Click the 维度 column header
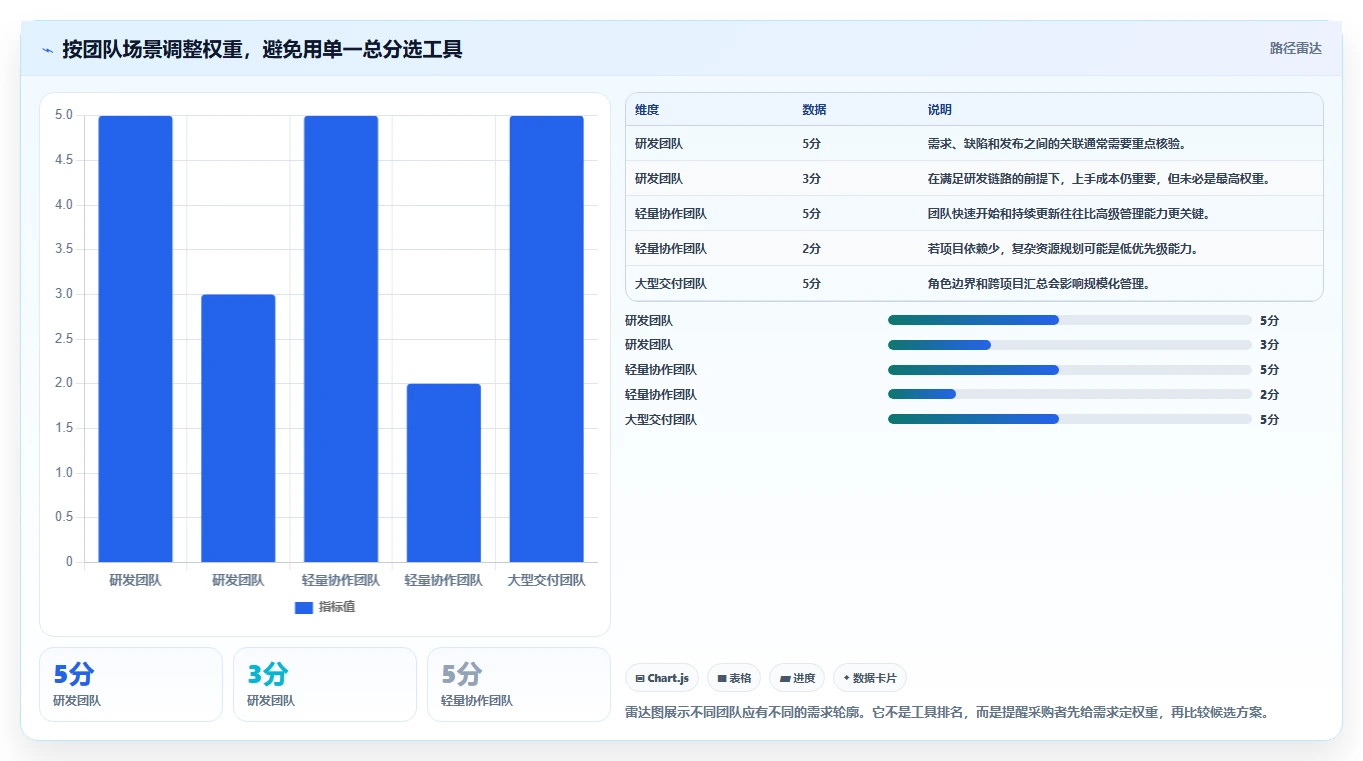 (x=647, y=110)
